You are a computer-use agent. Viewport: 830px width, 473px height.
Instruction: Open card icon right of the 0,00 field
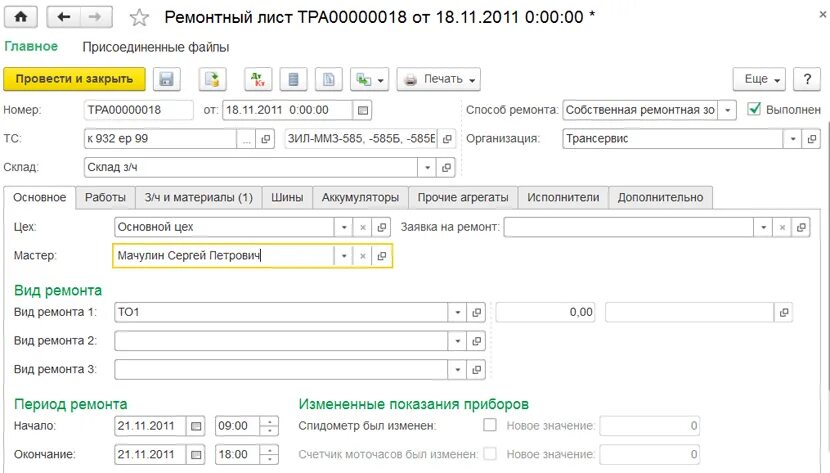point(783,312)
